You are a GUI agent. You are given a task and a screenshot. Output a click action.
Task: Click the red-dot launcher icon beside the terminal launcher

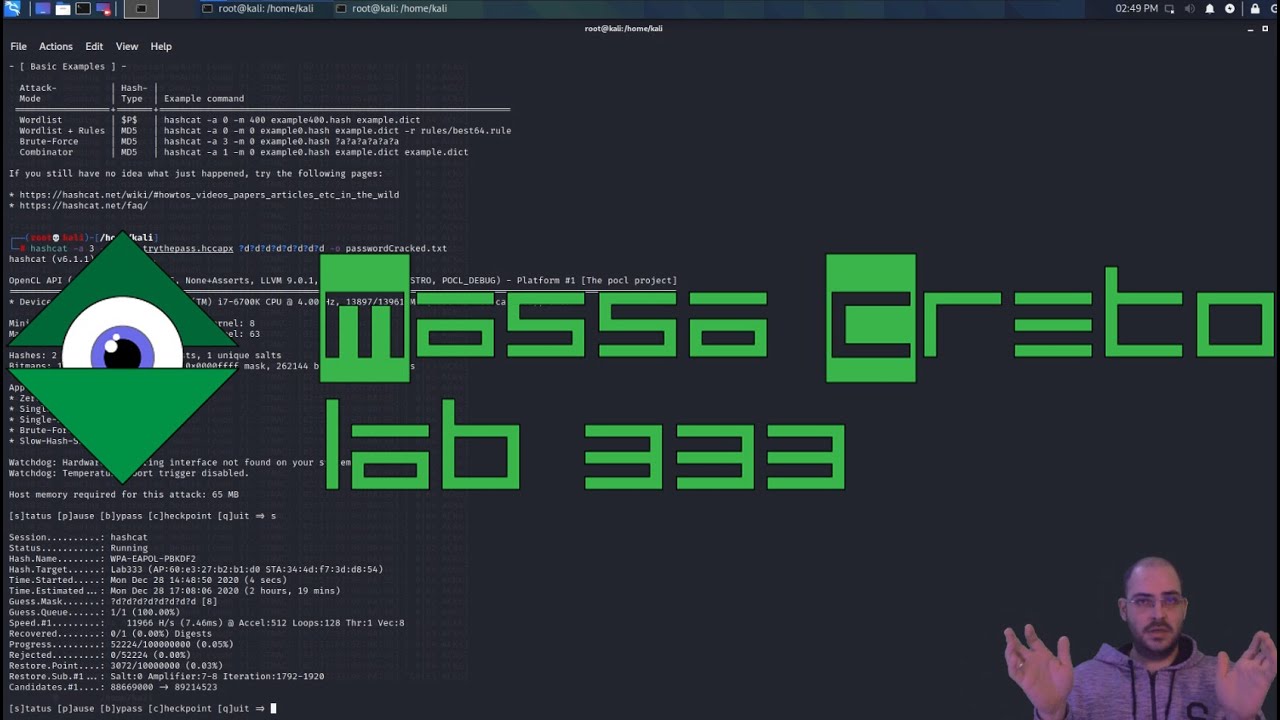104,9
